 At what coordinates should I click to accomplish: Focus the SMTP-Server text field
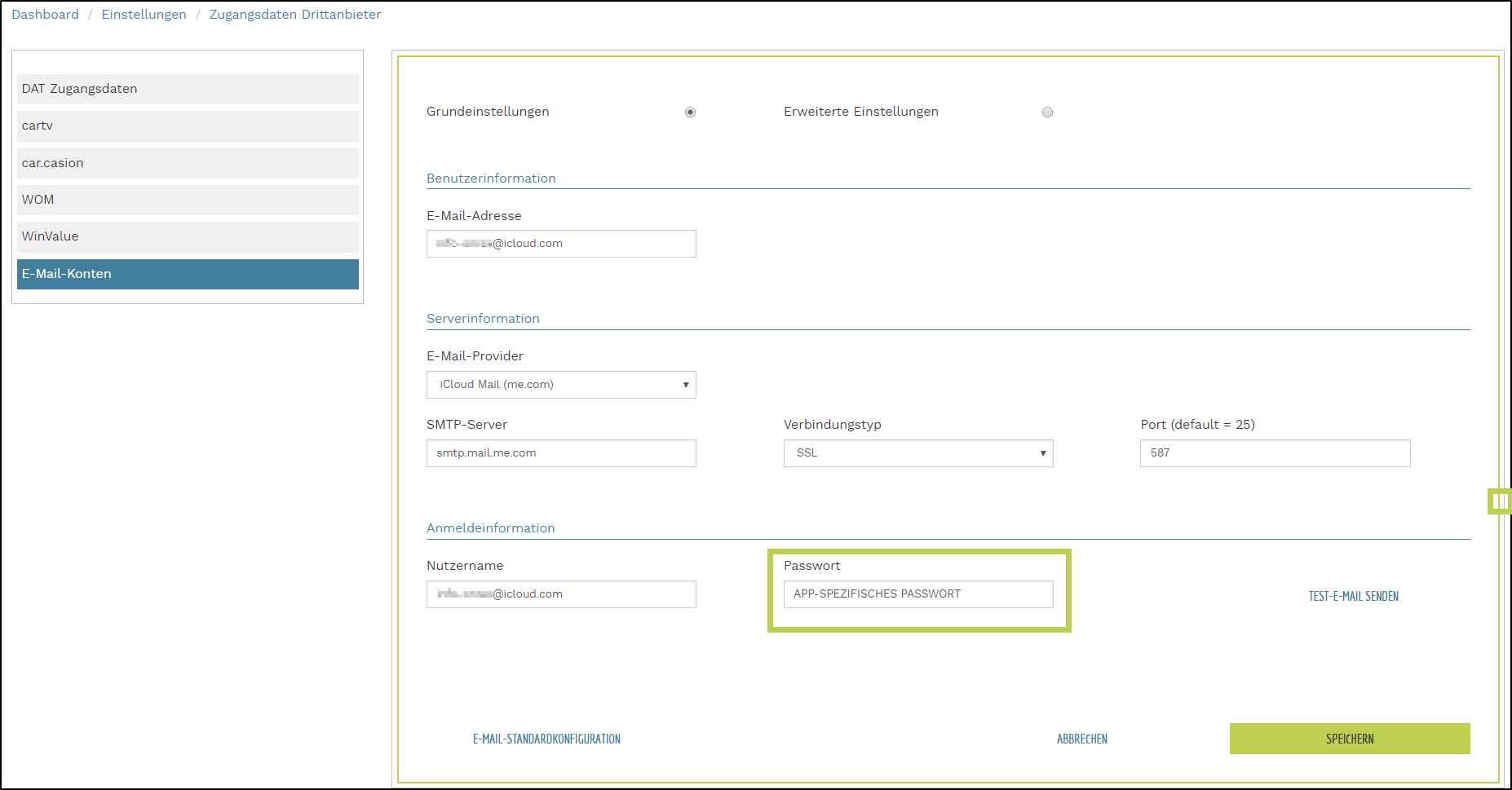click(x=561, y=453)
